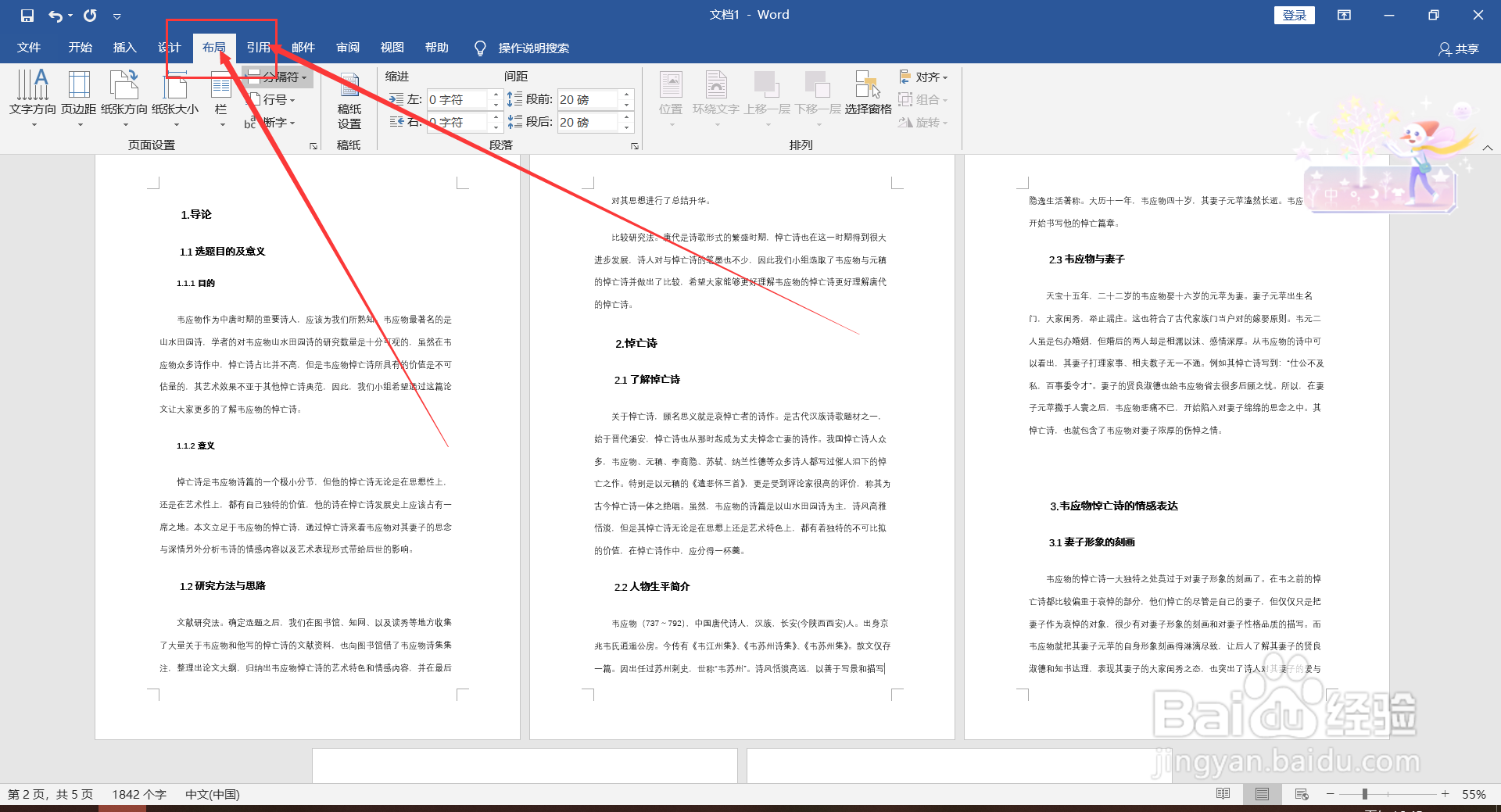Open the 分隔符 (Breaks) dropdown

[x=278, y=77]
